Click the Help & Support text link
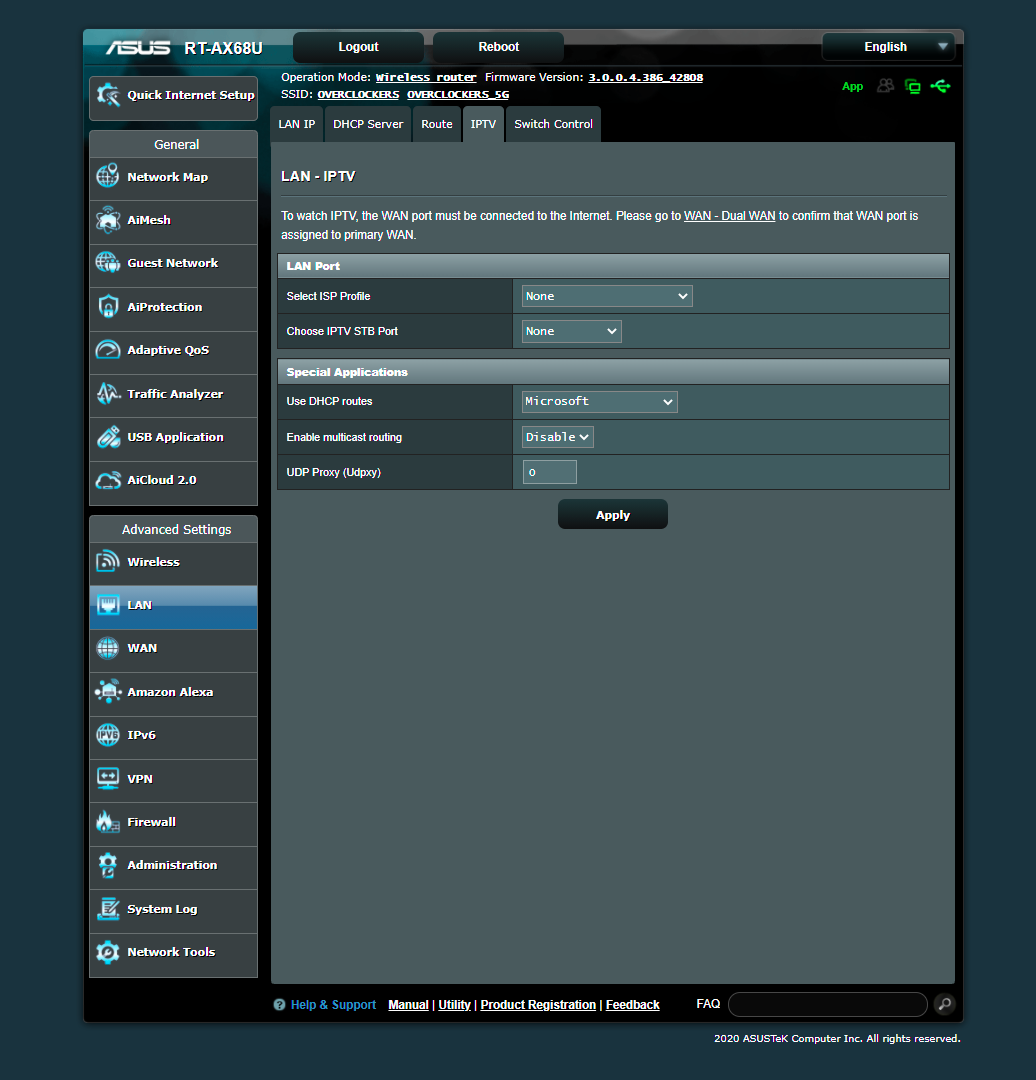 [x=333, y=1005]
